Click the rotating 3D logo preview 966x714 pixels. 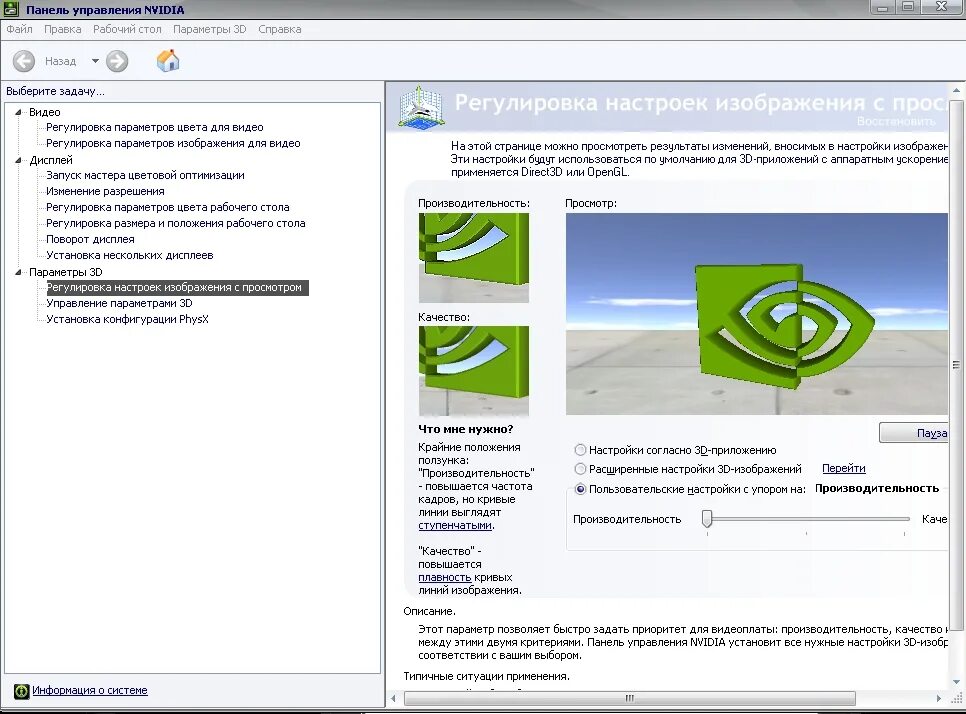coord(757,314)
